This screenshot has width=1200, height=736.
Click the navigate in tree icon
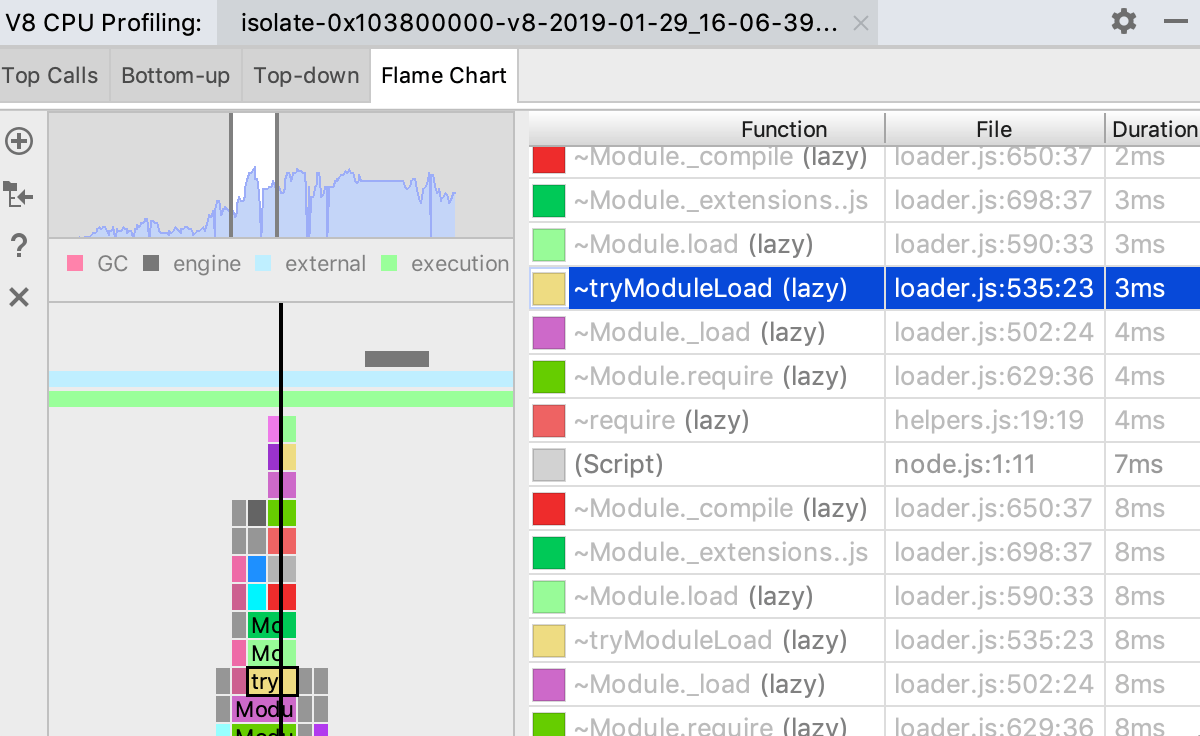(19, 194)
